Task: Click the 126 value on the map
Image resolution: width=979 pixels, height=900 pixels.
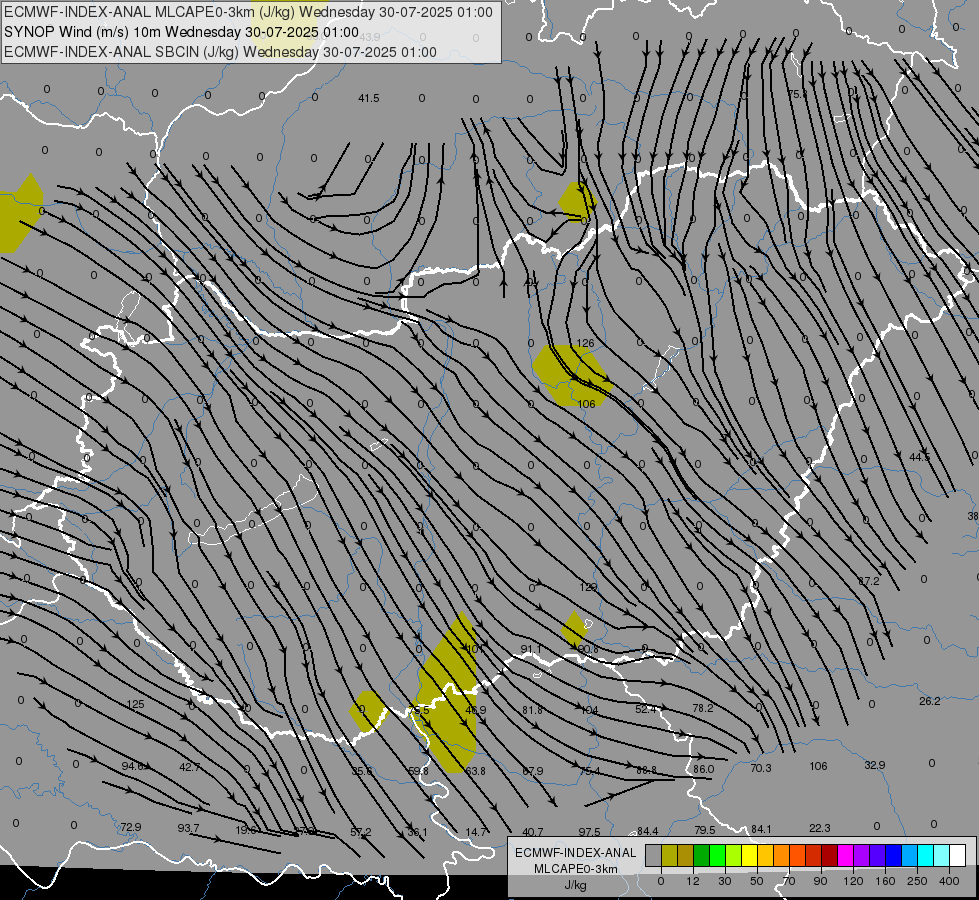Action: (586, 343)
